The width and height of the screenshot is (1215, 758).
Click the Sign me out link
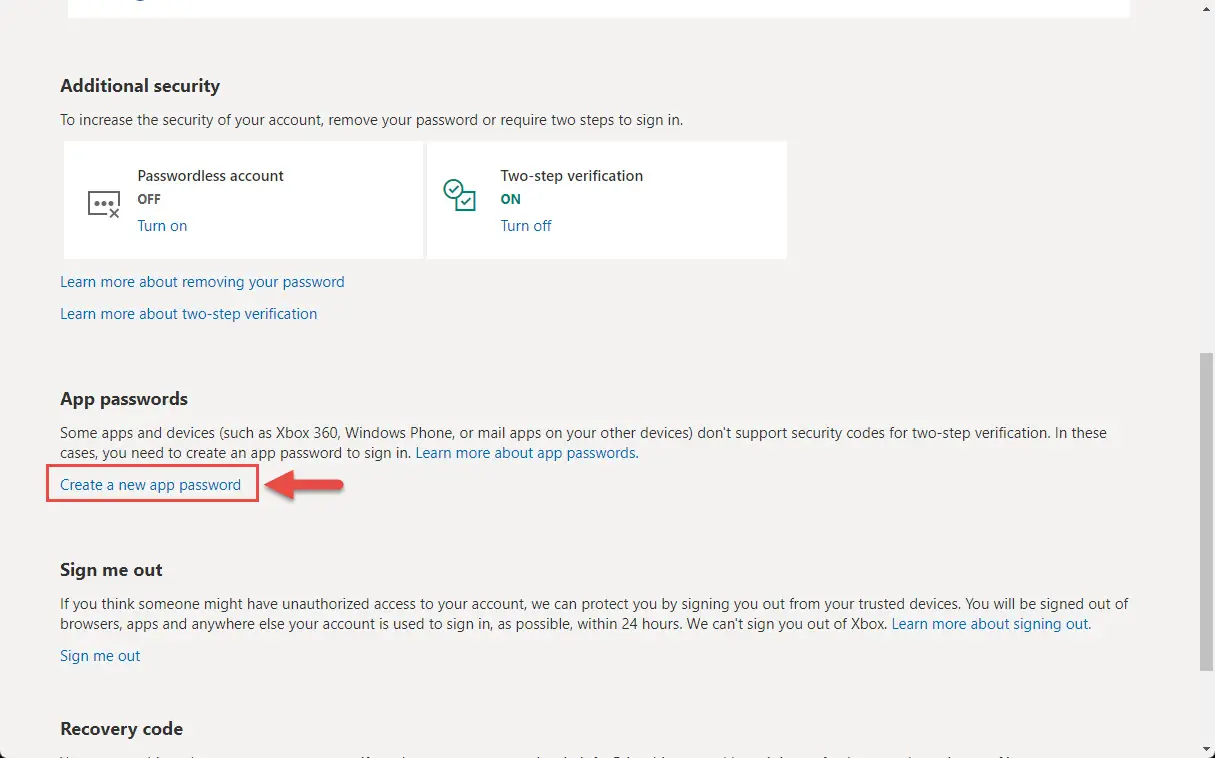coord(100,656)
